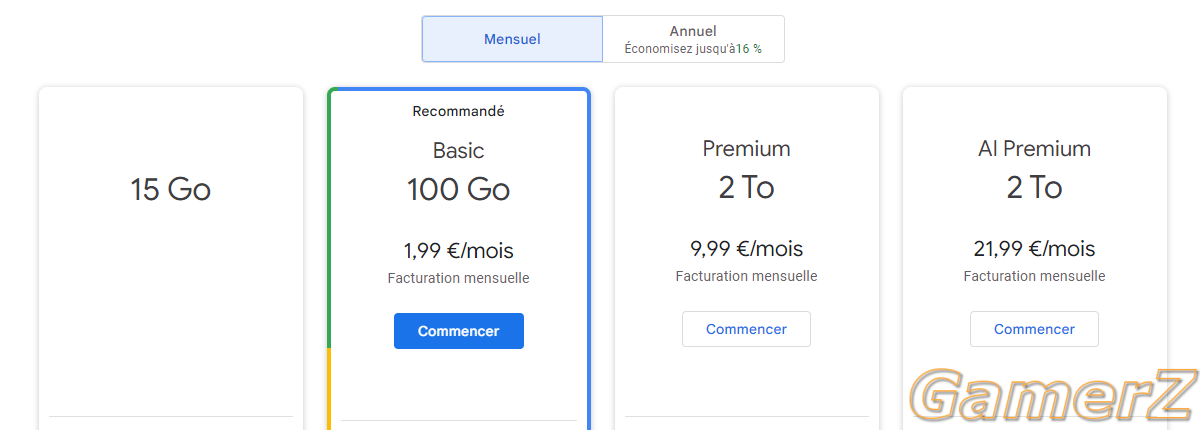Viewport: 1200px width, 430px height.
Task: Start the Premium plan with Commencer
Action: [746, 329]
